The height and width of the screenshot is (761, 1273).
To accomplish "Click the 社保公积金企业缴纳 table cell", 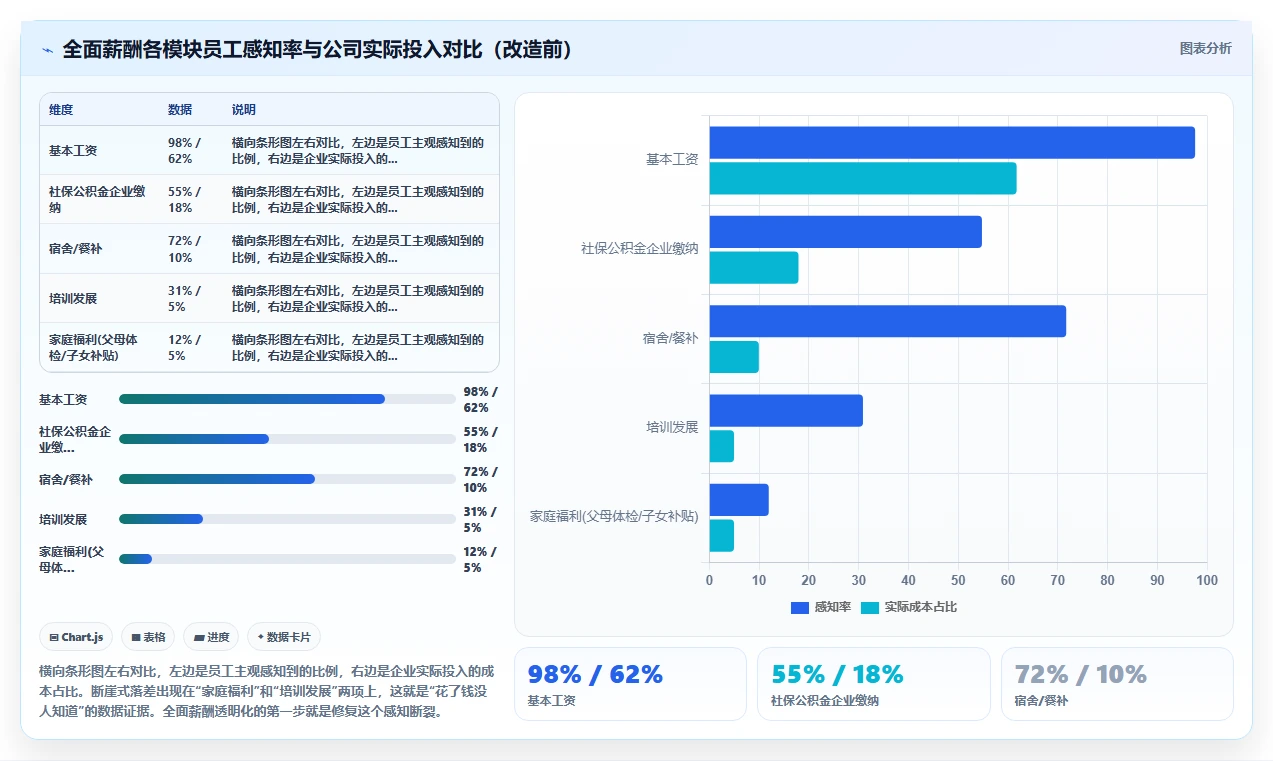I will 97,199.
